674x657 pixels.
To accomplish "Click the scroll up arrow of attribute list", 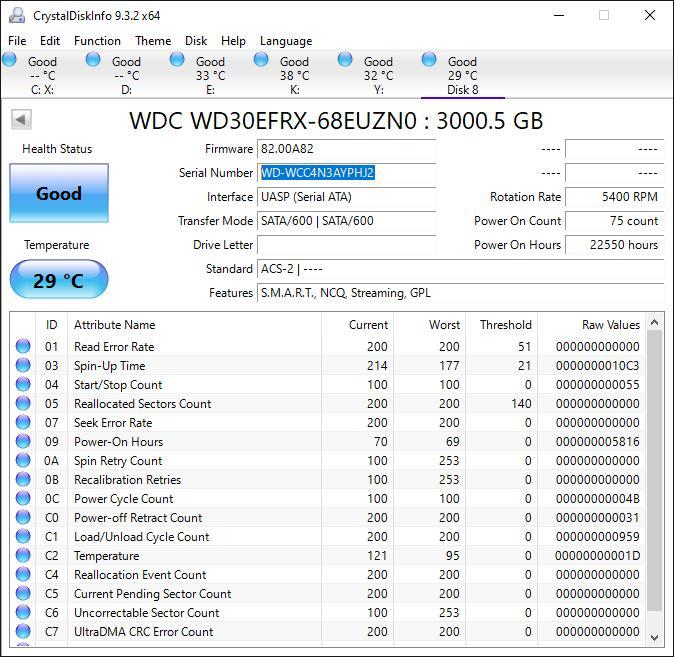I will tap(654, 322).
